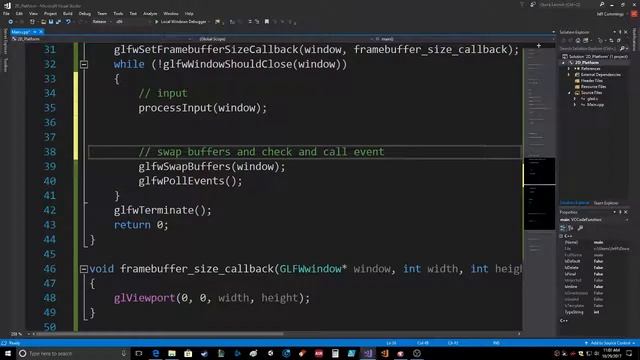Click Property Pages wrench icon

pyautogui.click(x=580, y=228)
